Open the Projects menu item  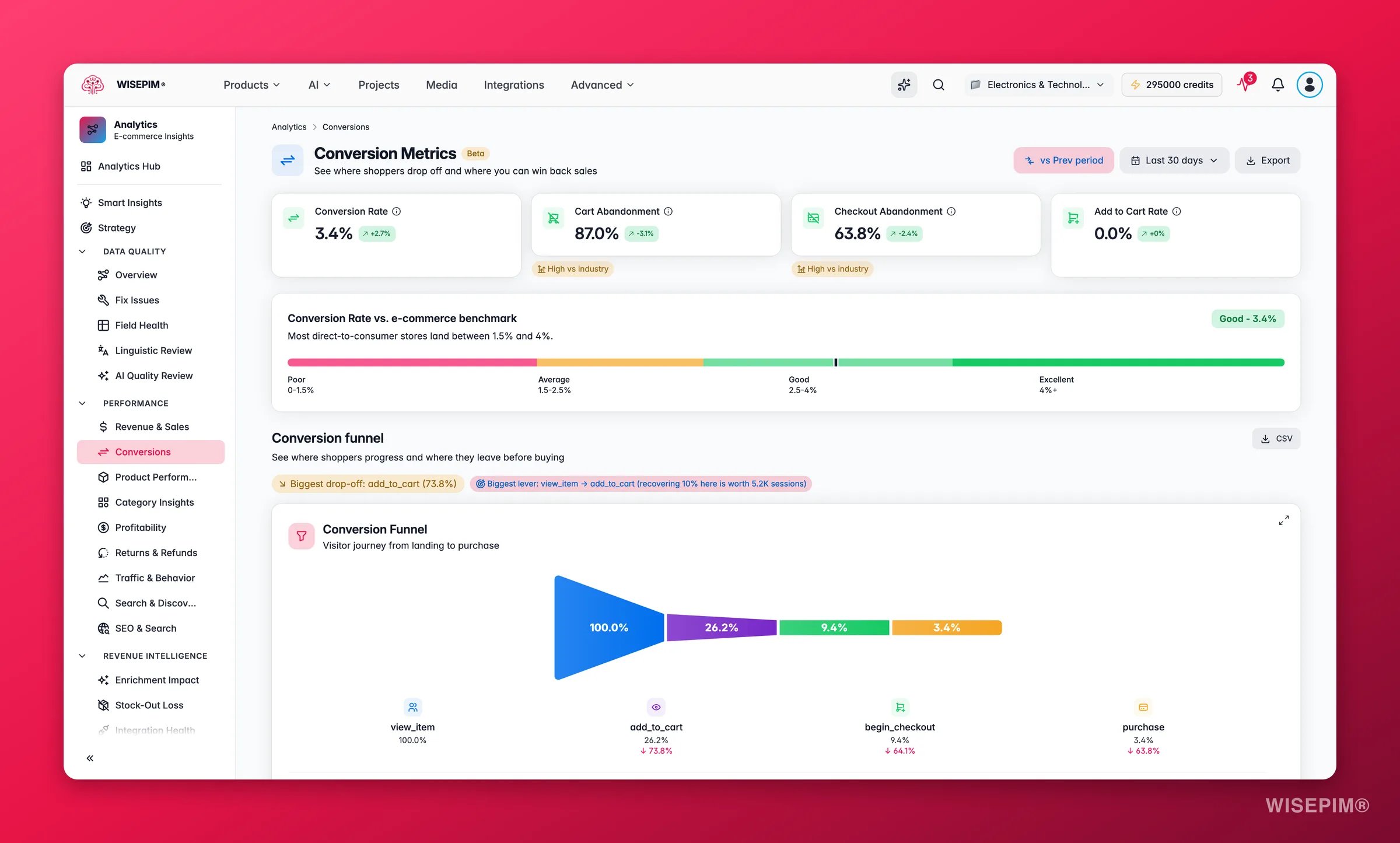tap(379, 85)
